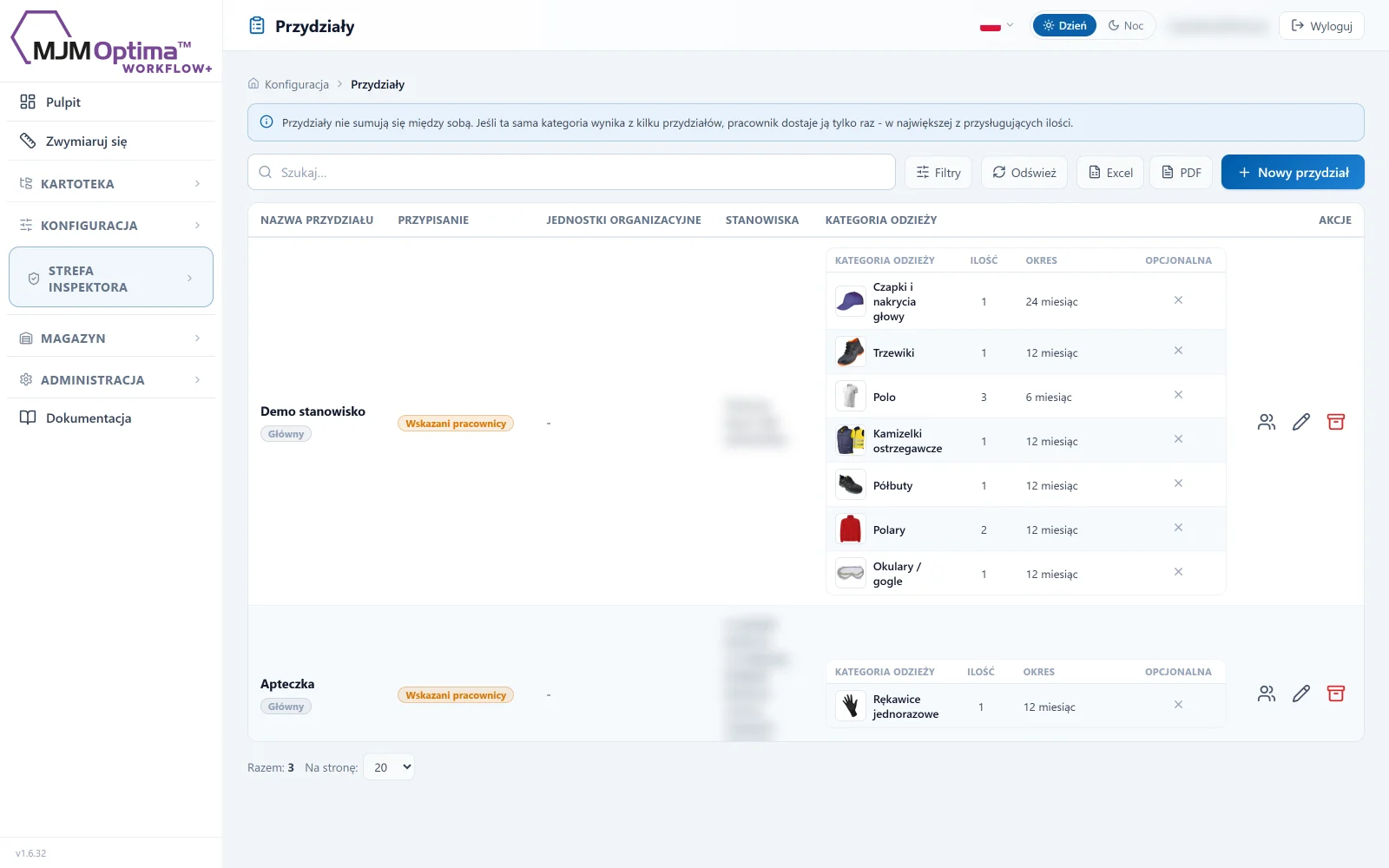This screenshot has height=868, width=1389.
Task: Expand the MAGAZYN menu section
Action: pos(111,339)
